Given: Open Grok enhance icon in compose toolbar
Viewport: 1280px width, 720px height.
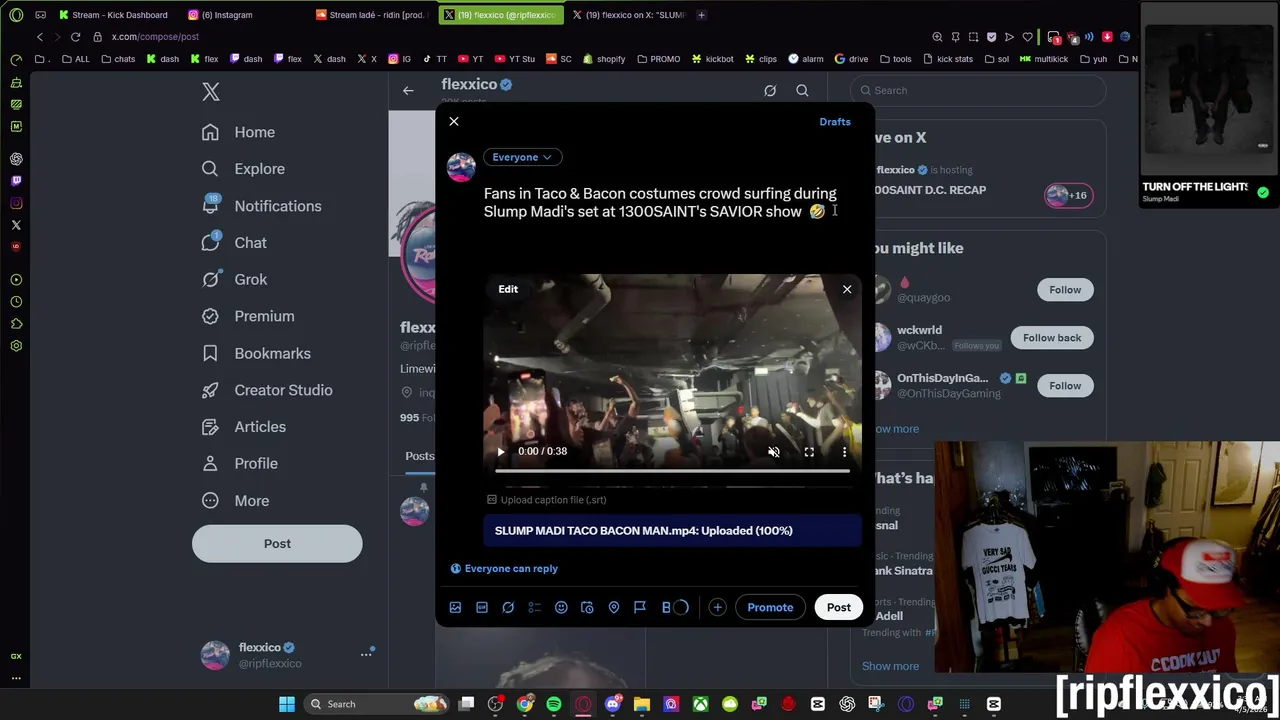Looking at the screenshot, I should pos(508,607).
